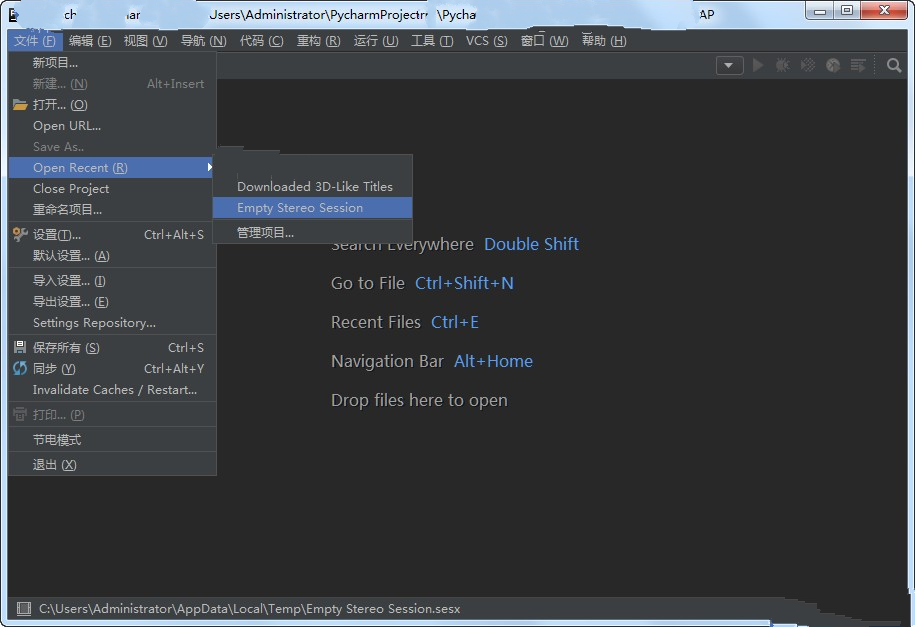This screenshot has width=915, height=627.
Task: Click the Ctrl+E shortcut link
Action: pos(455,322)
